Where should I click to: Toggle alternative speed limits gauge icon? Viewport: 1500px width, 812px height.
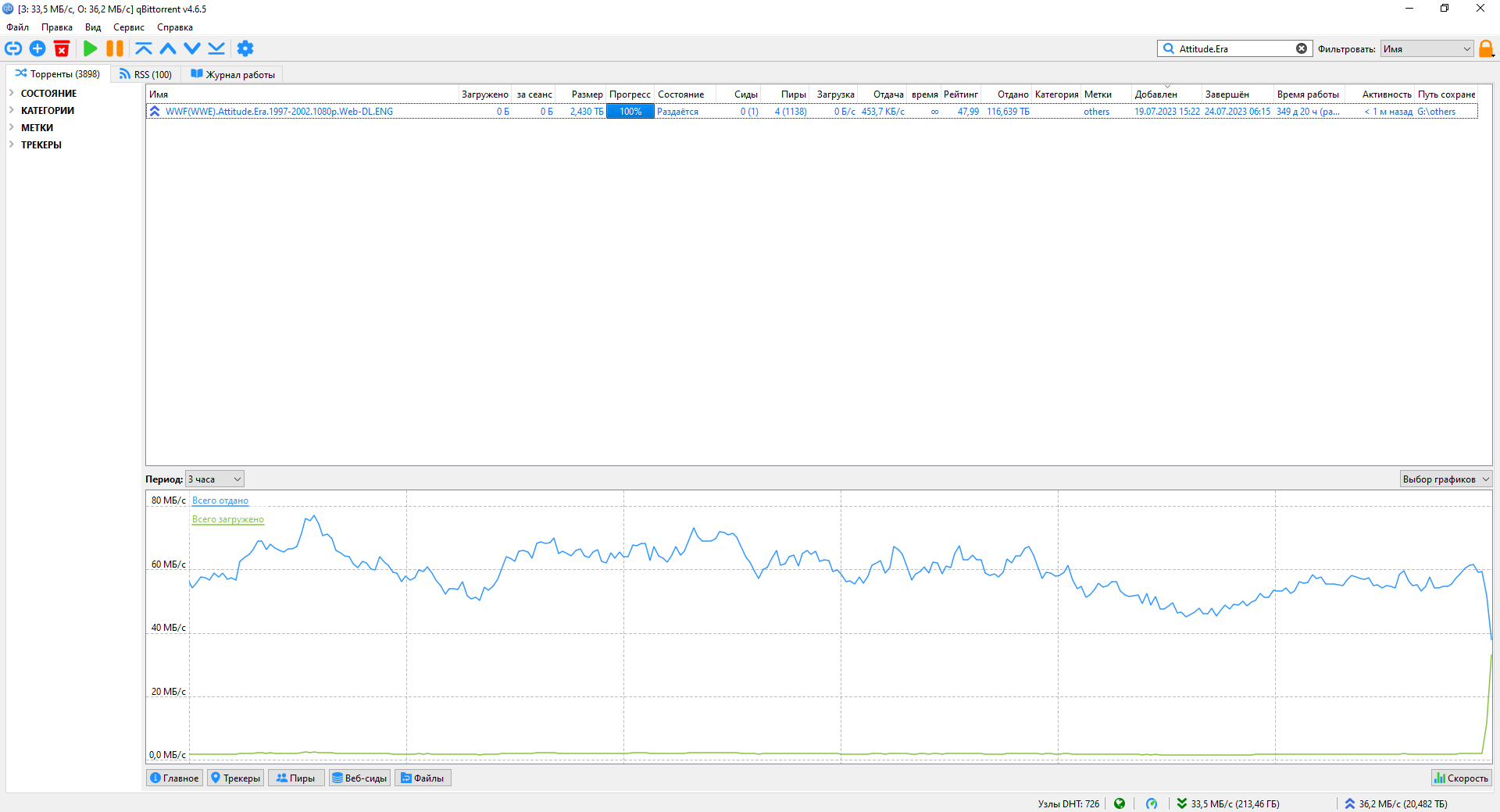tap(1152, 803)
